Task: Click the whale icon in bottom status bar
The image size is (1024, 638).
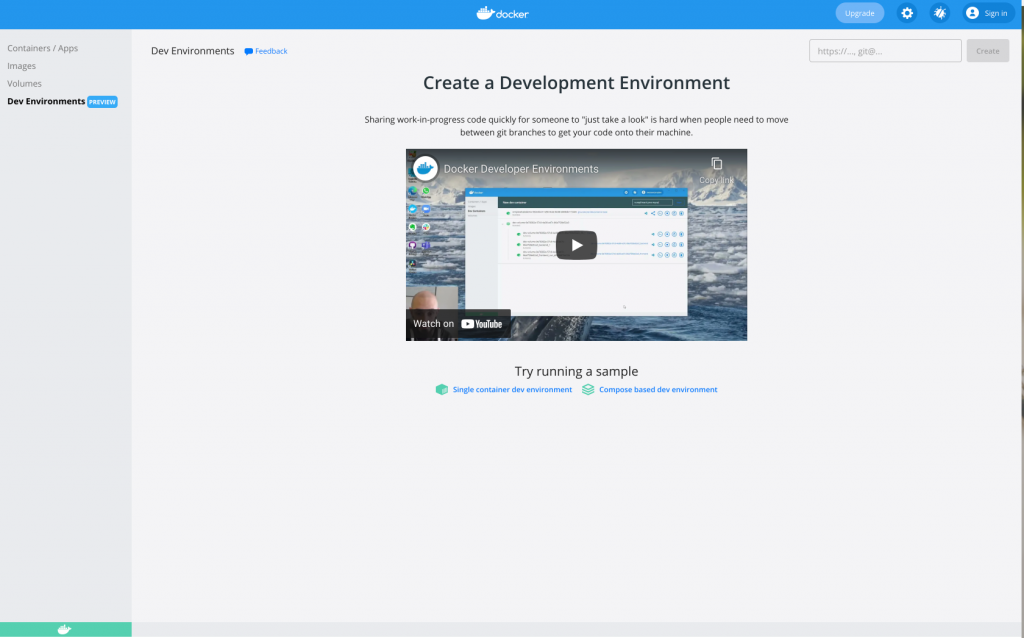Action: (x=64, y=630)
